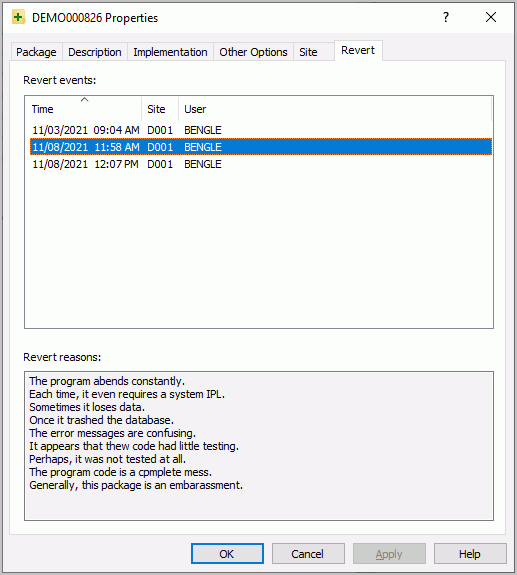Screen dimensions: 517x575
Task: Click the question mark help icon
Action: point(446,17)
